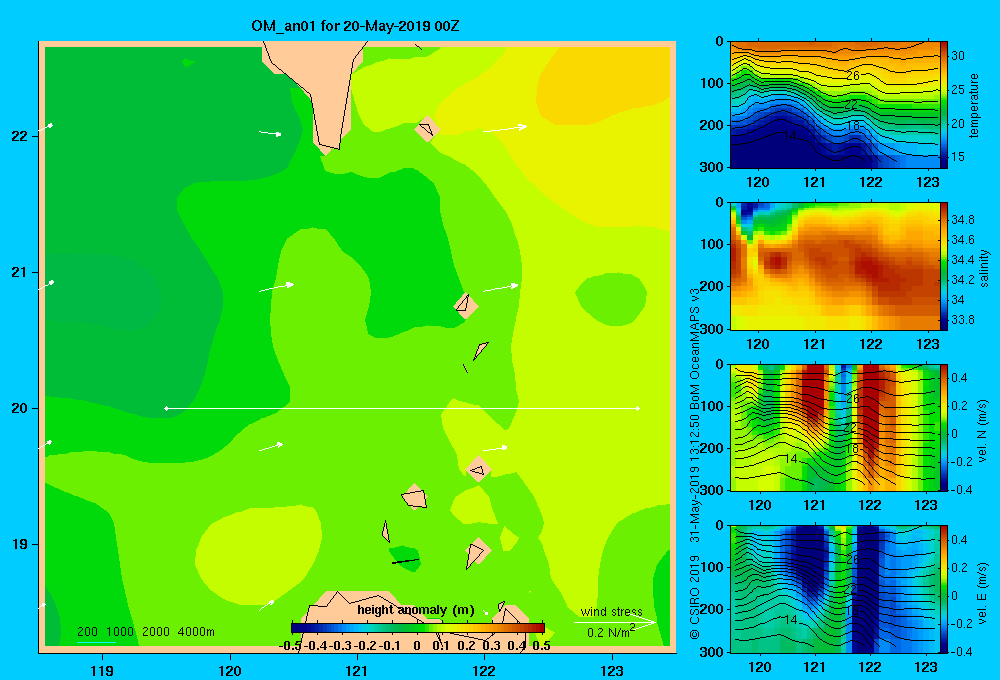The image size is (1000, 680).
Task: Open the temperature cross-section panel
Action: [834, 105]
